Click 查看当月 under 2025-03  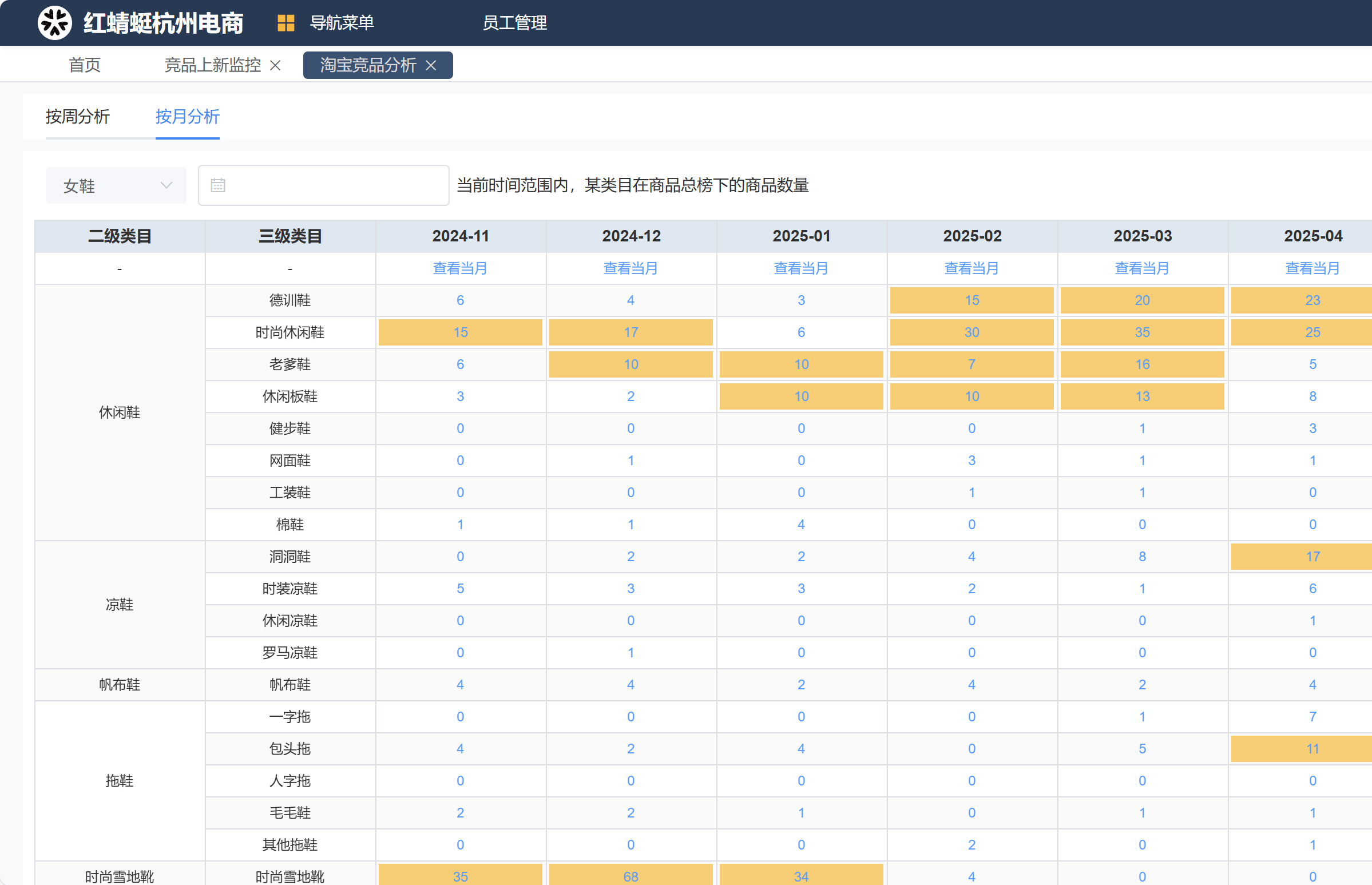click(x=1143, y=268)
